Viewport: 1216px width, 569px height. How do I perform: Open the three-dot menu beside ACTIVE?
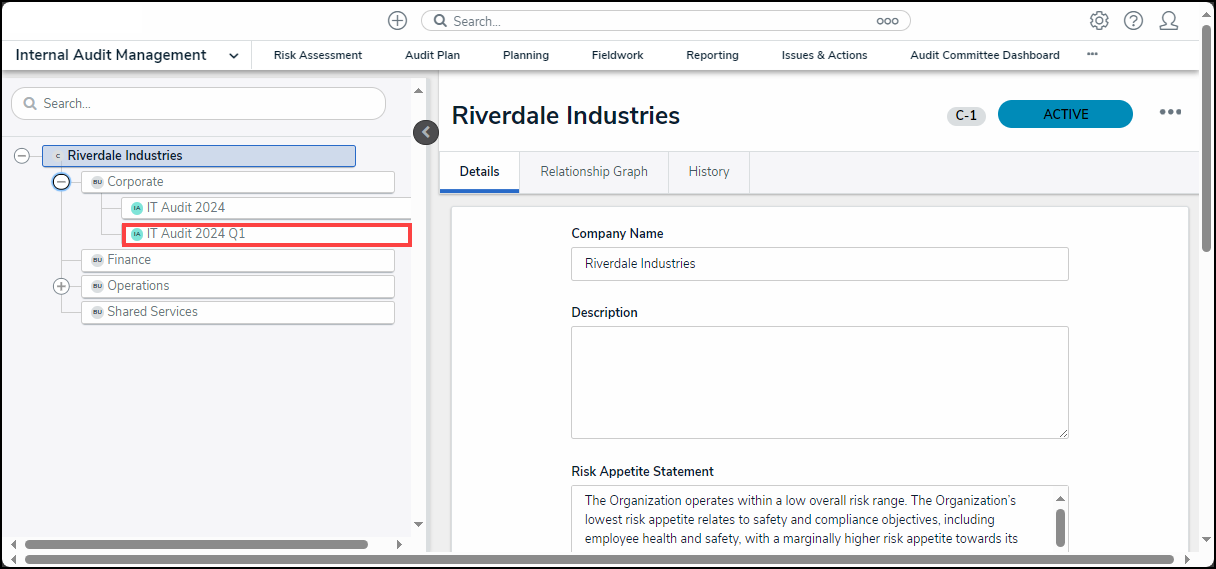point(1170,113)
